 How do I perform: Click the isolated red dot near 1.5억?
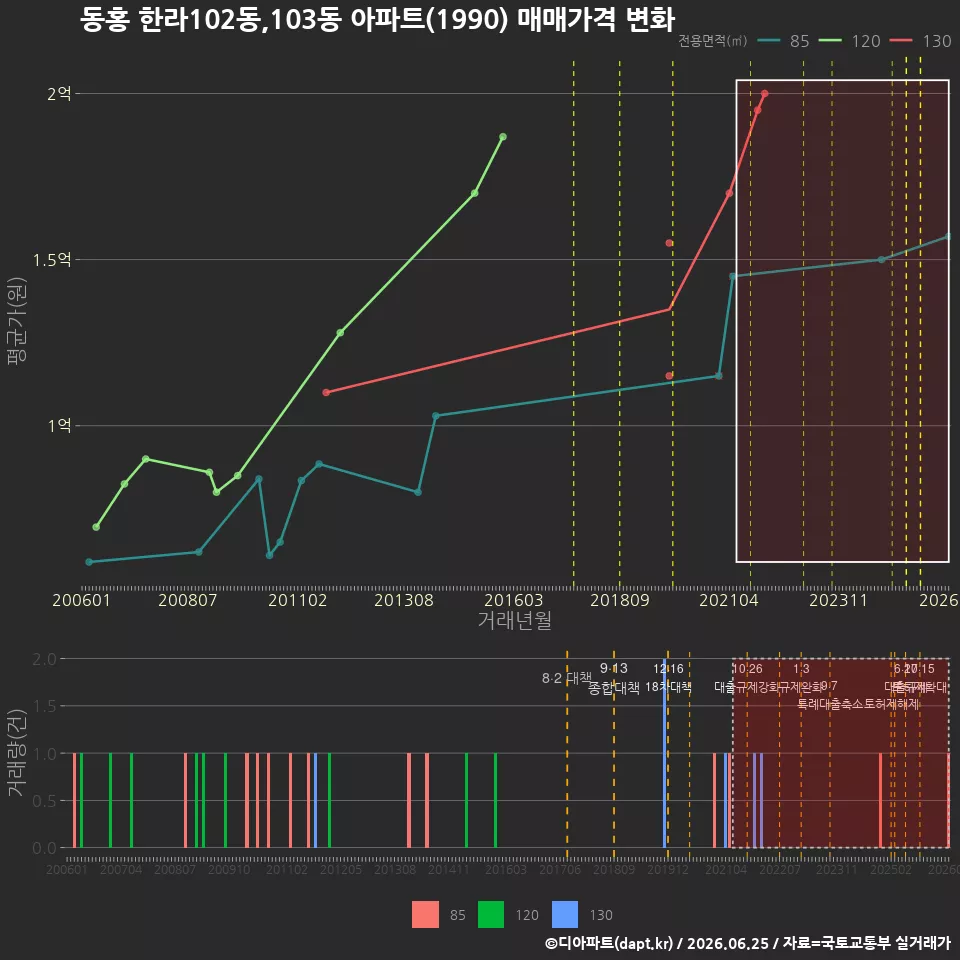(669, 243)
